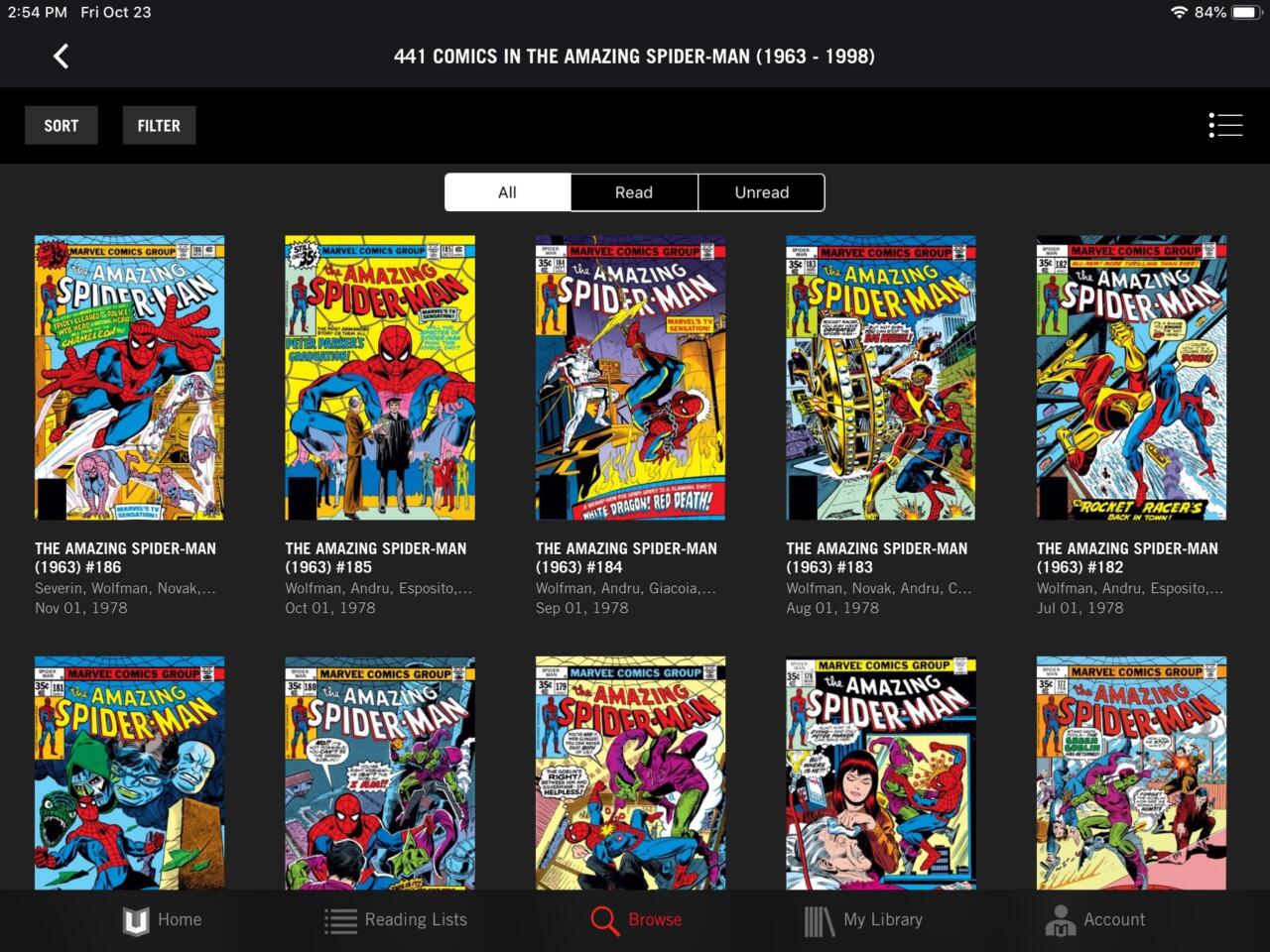Click the Wi-Fi icon in the status bar
The width and height of the screenshot is (1270, 952).
coord(1181,13)
